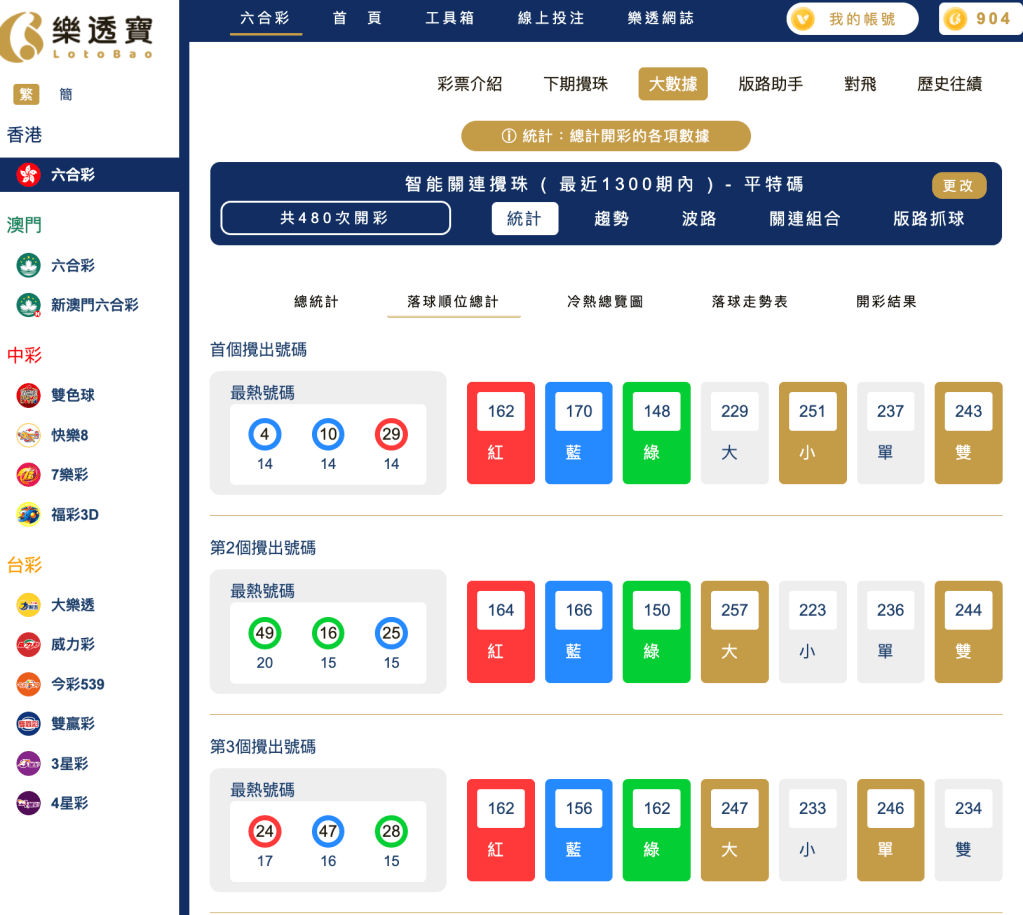The width and height of the screenshot is (1023, 915).
Task: Click hot number ball 49 under 第2個攪出號碼
Action: click(x=263, y=633)
